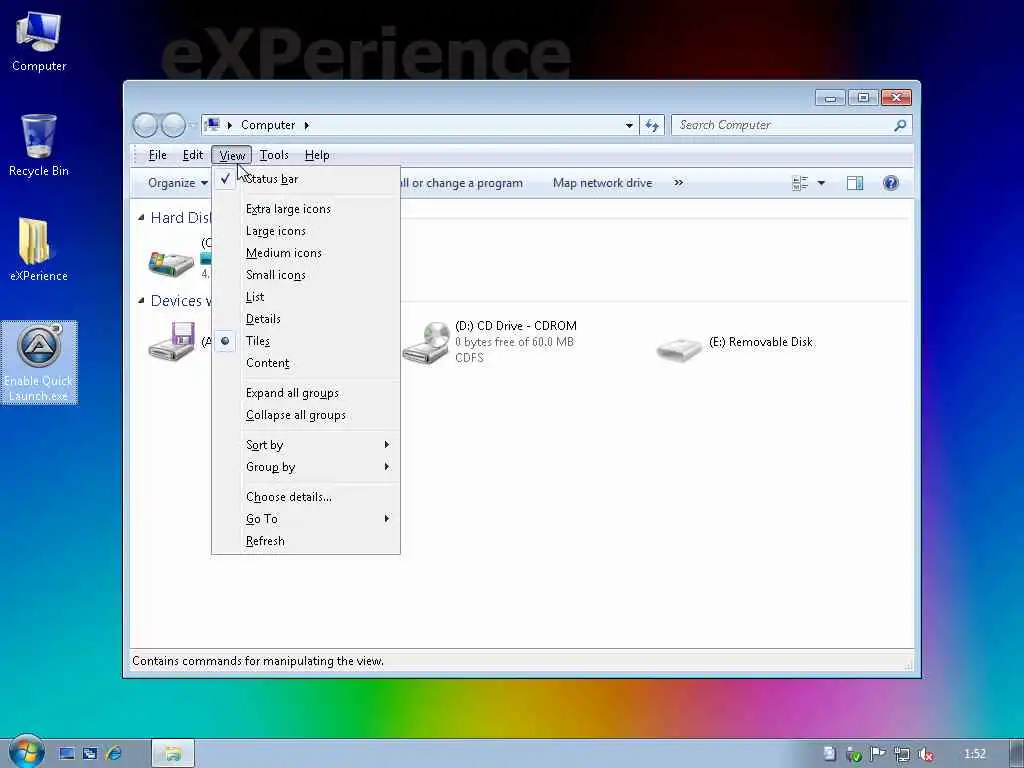
Task: Choose Small icons view
Action: 306,275
